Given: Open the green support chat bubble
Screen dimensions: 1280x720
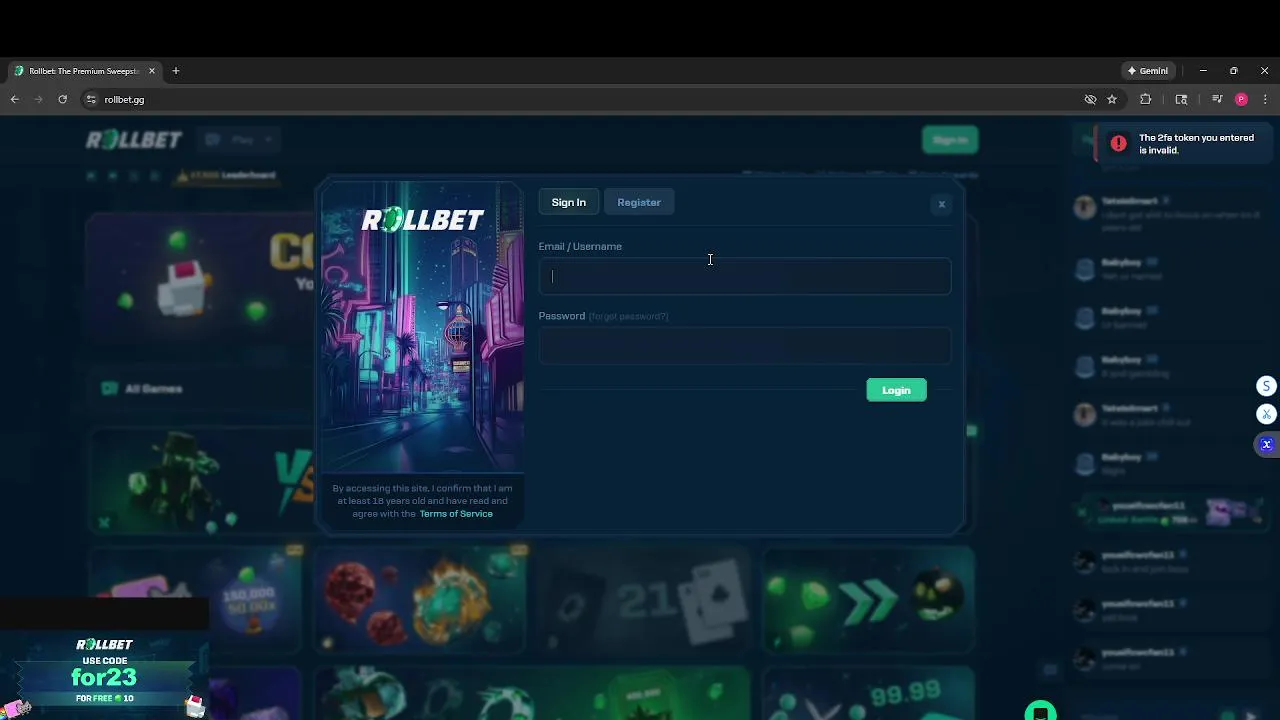Looking at the screenshot, I should point(1041,711).
